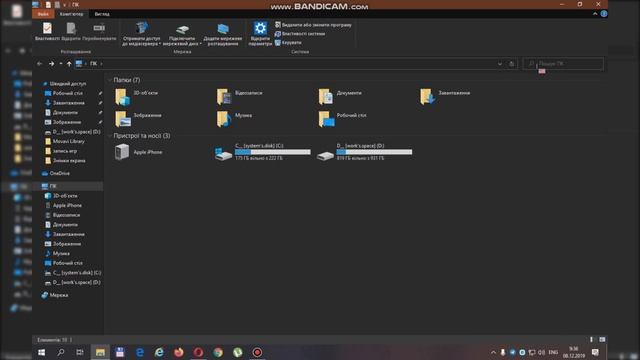The image size is (640, 360).
Task: Add a network location from ribbon
Action: point(222,34)
